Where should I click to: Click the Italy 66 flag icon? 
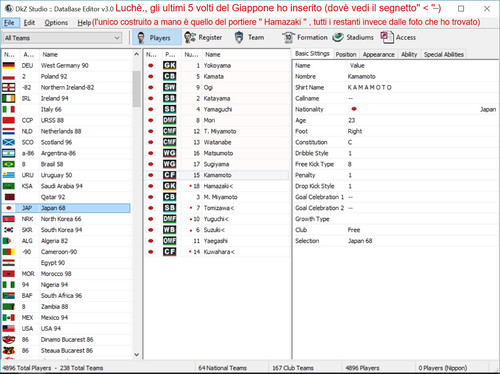pos(9,109)
